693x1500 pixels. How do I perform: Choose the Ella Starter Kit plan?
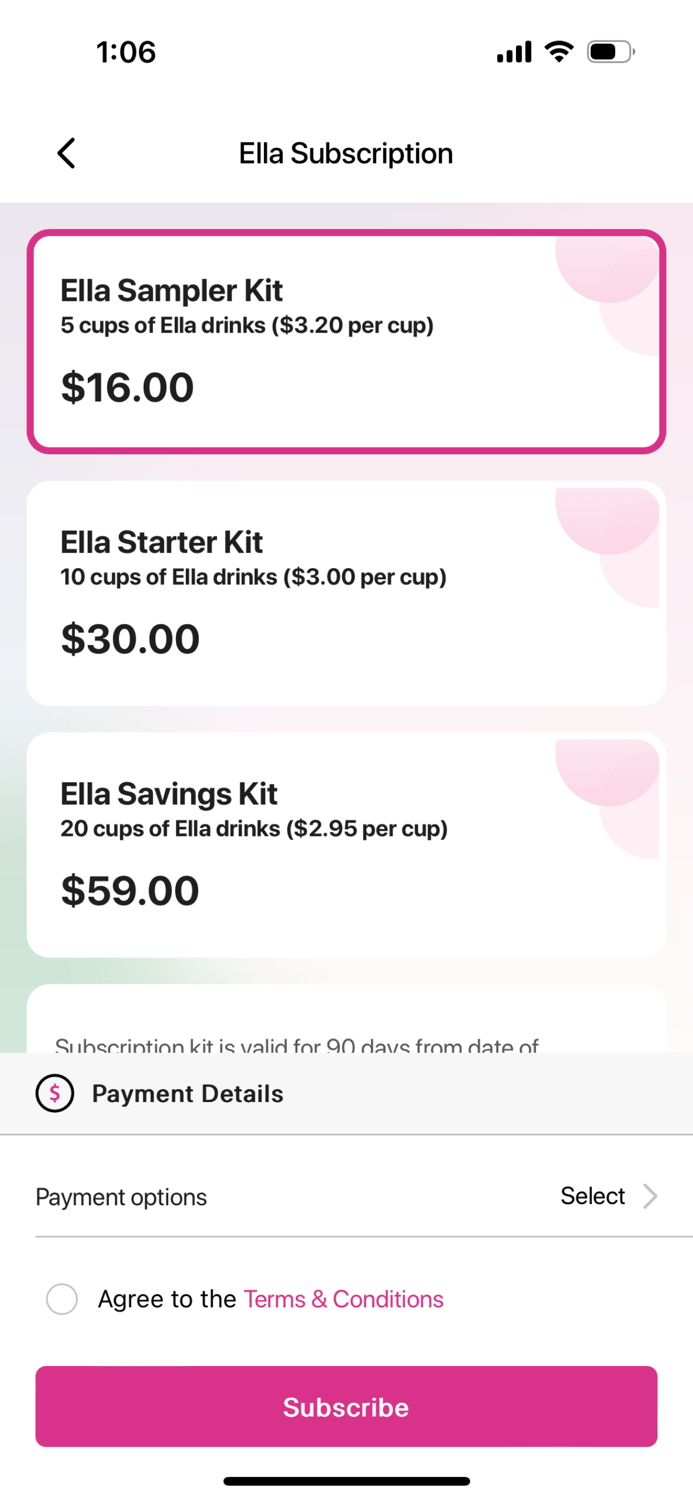point(346,592)
